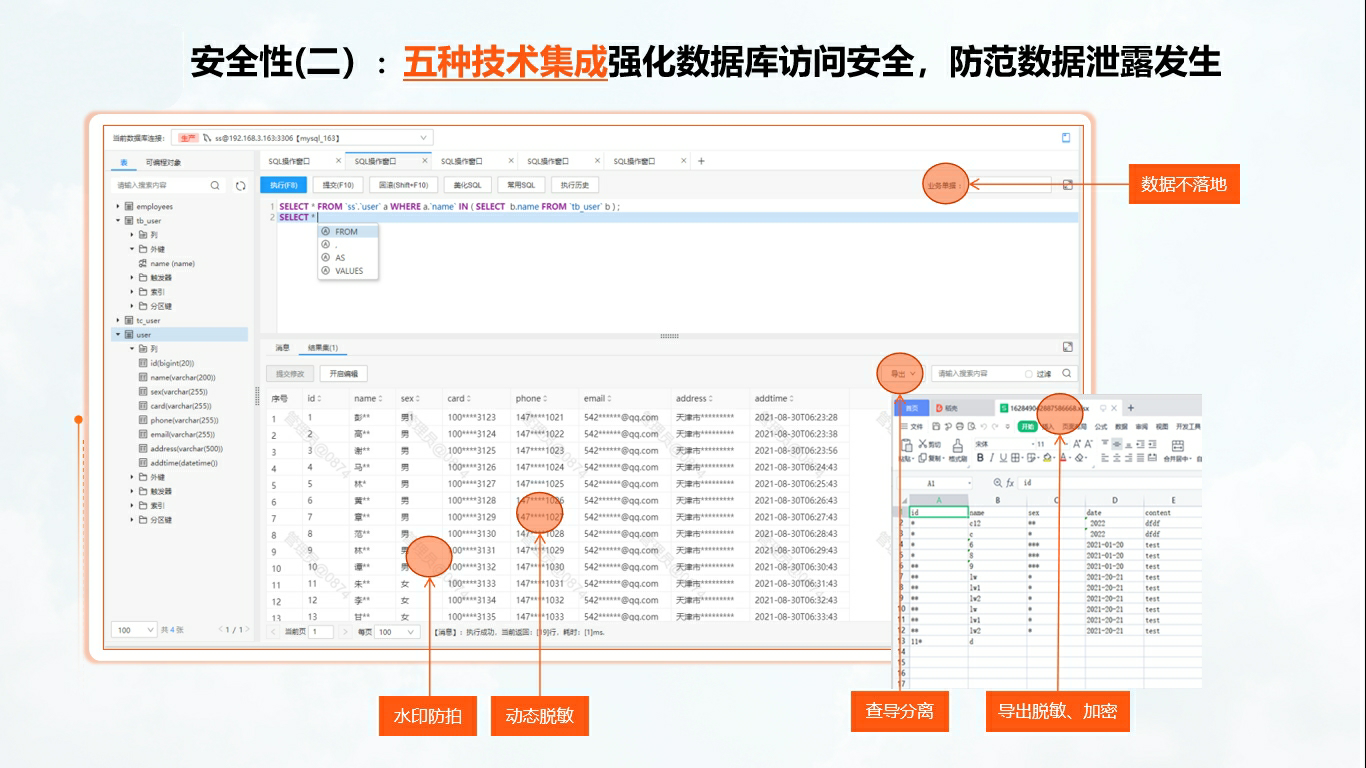This screenshot has width=1366, height=768.
Task: Open the 消息 result tab
Action: [282, 348]
